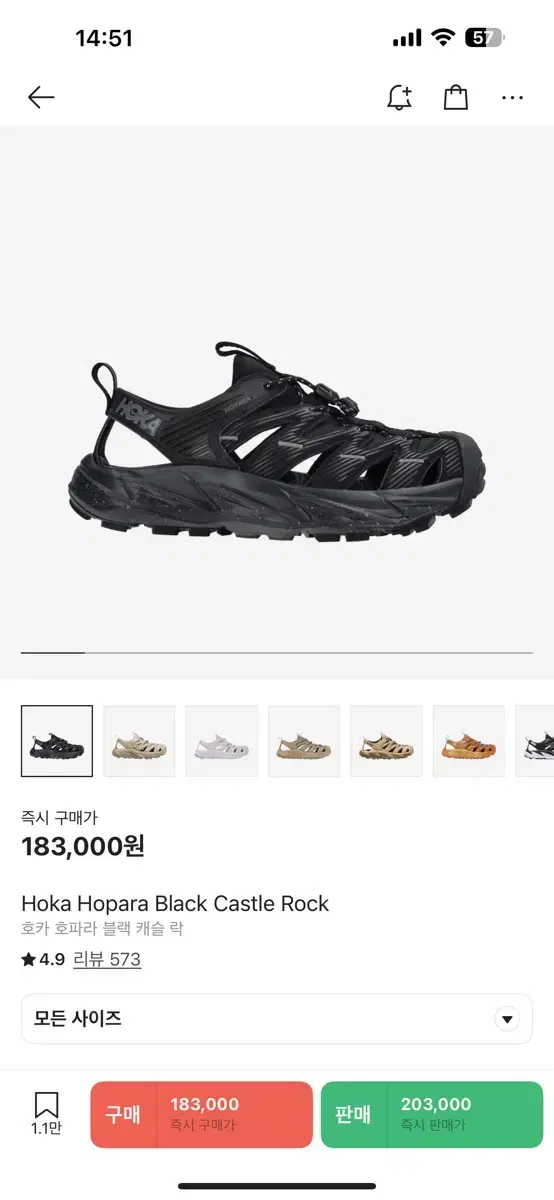Screen dimensions: 554x1200
Task: Click the dropdown arrow in size selector
Action: pos(508,1020)
